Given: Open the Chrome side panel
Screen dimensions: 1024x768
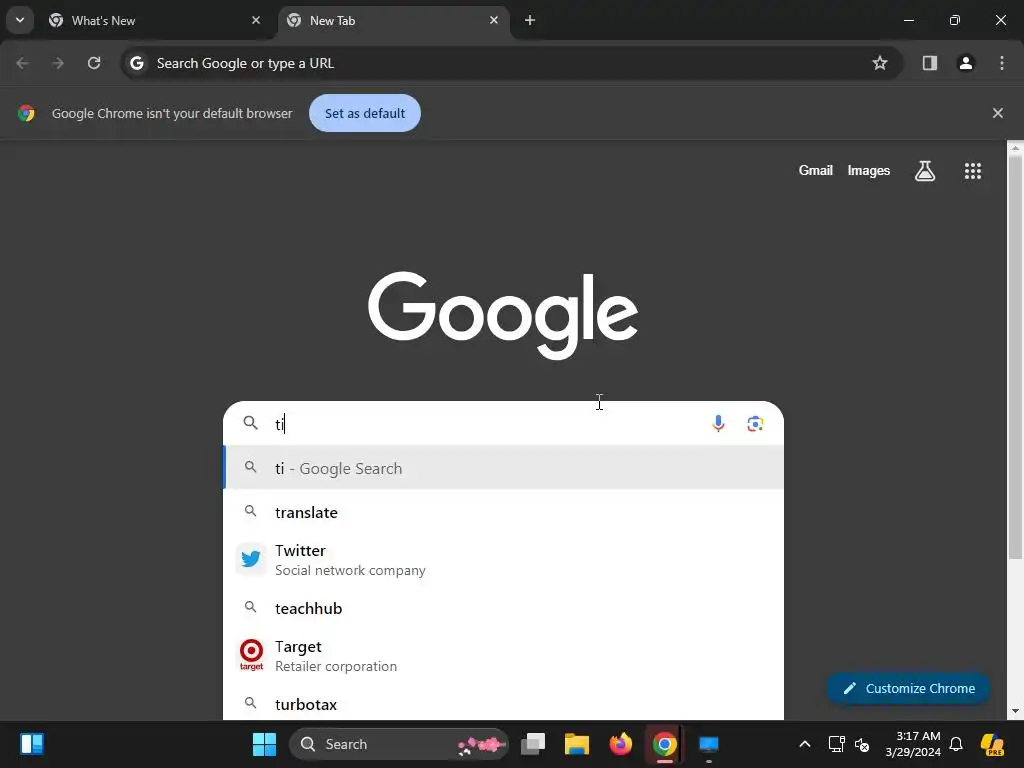Looking at the screenshot, I should [929, 63].
